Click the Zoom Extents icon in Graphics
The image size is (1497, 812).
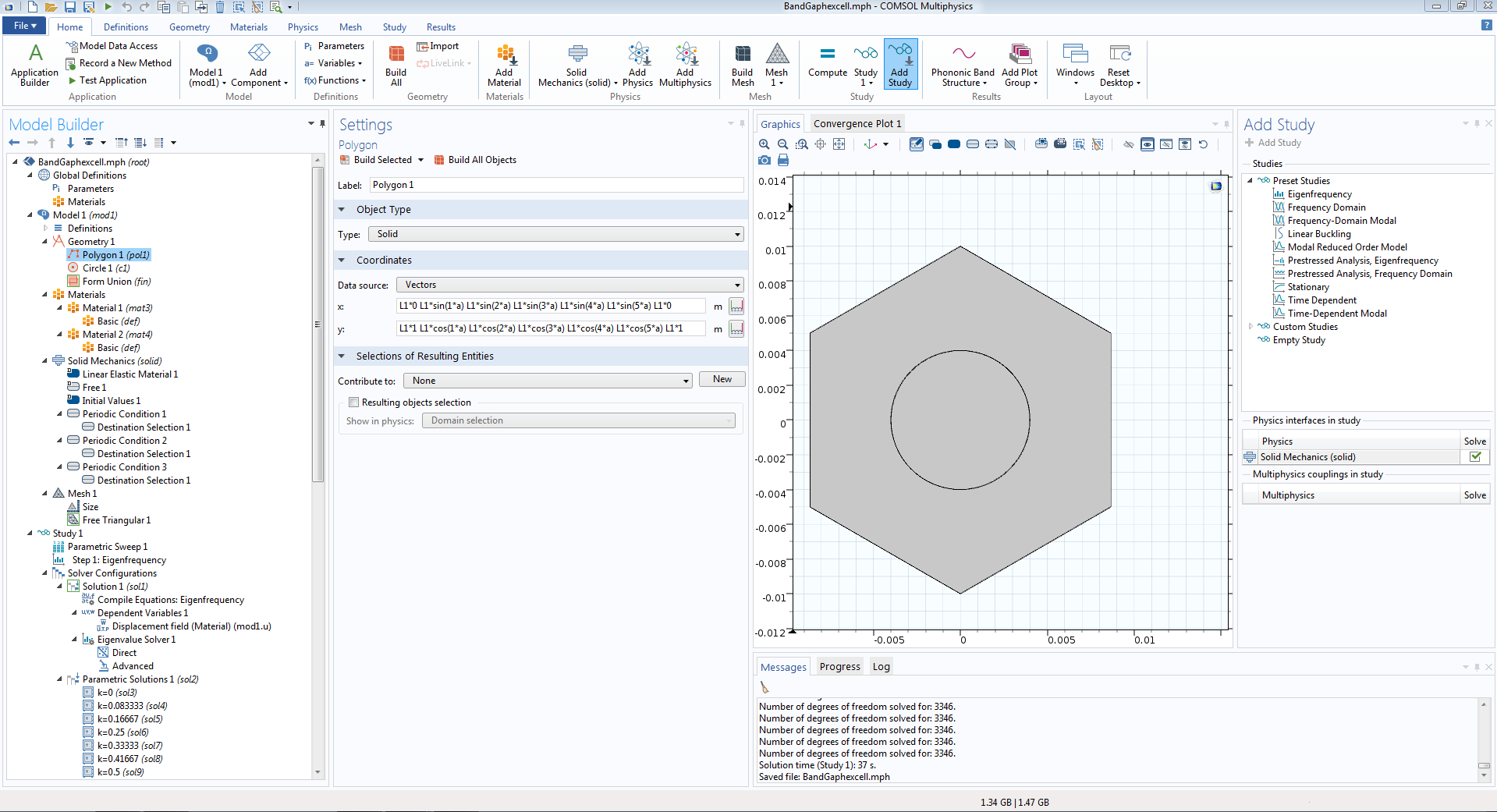point(839,144)
